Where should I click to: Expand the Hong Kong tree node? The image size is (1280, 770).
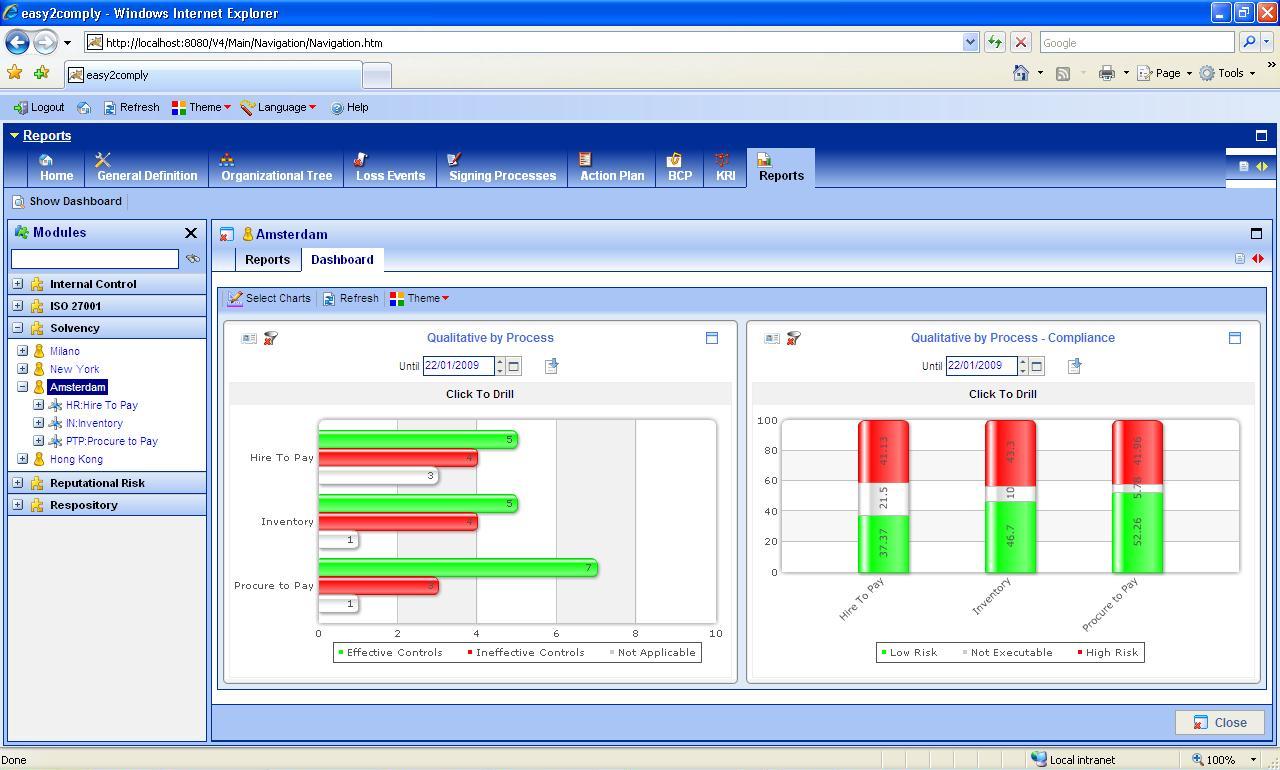(x=23, y=459)
